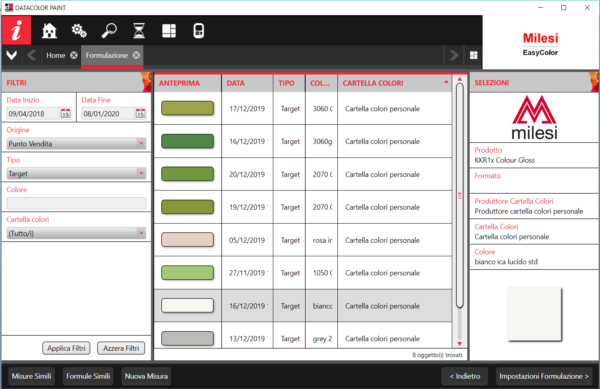Click the 3060g colour cell
Screen dimensions: 600x389
tap(322, 142)
